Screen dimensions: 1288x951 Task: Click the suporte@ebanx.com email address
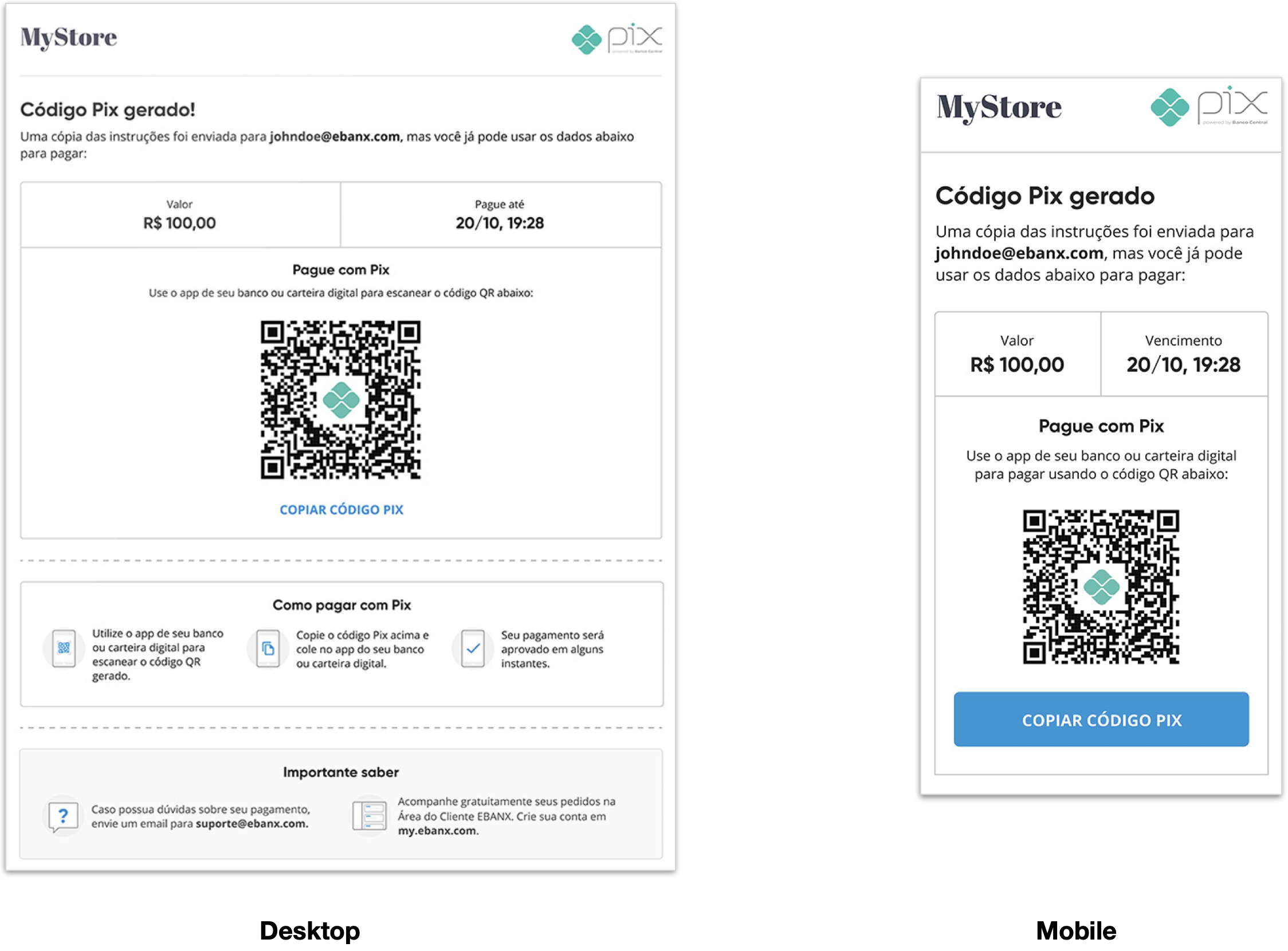pos(252,824)
